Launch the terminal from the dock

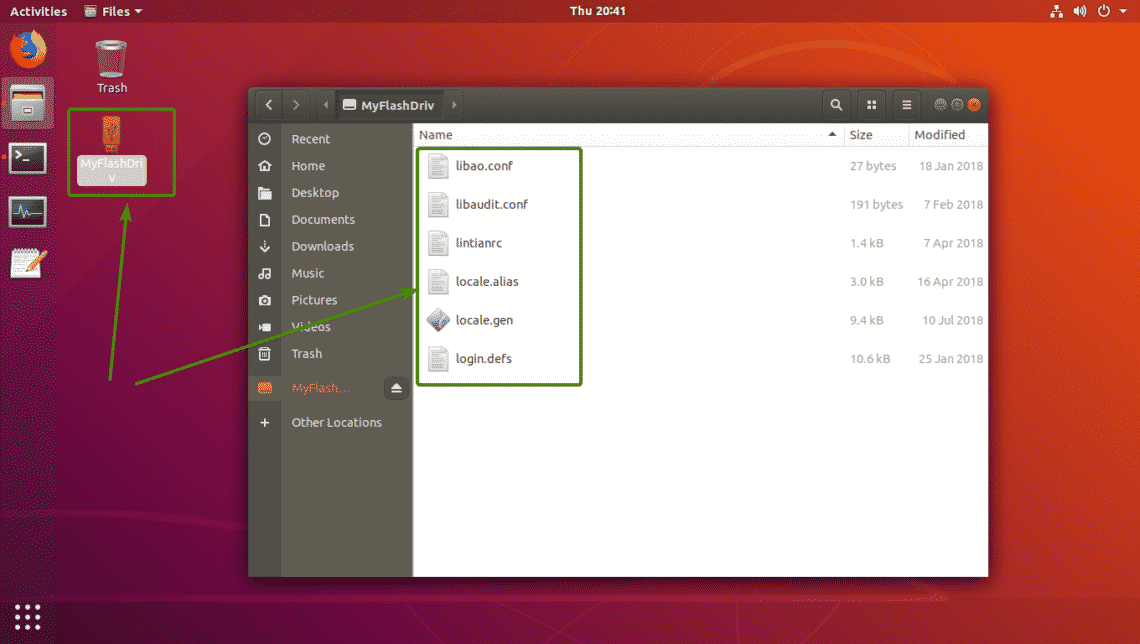(x=27, y=158)
